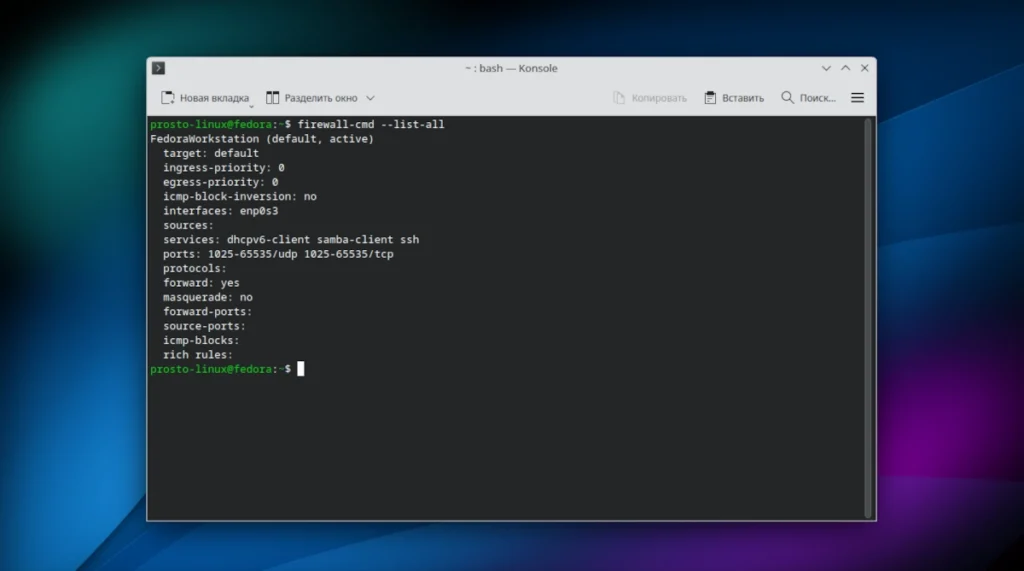1024x571 pixels.
Task: Click the 'forward: yes' line
Action: (x=201, y=282)
